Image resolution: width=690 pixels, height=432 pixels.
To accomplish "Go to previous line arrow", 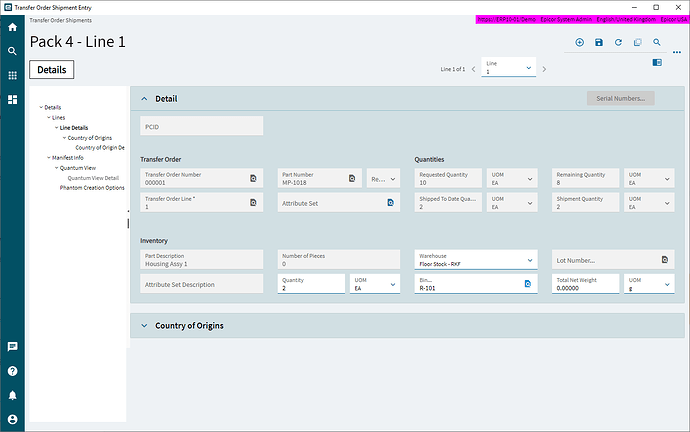I will click(473, 69).
